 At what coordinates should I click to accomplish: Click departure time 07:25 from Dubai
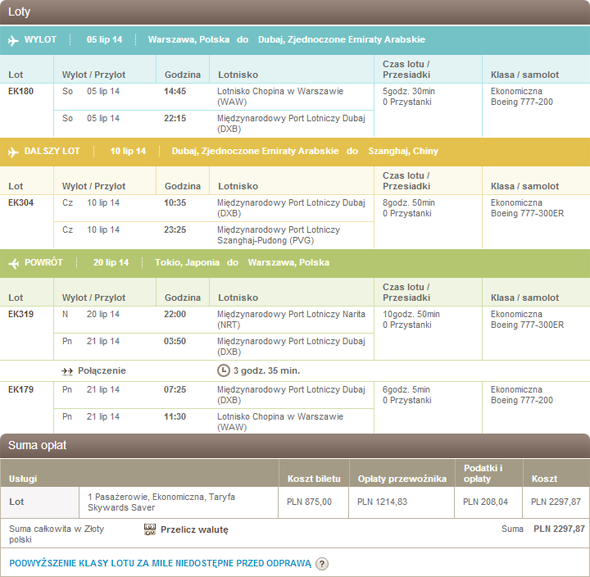click(175, 389)
